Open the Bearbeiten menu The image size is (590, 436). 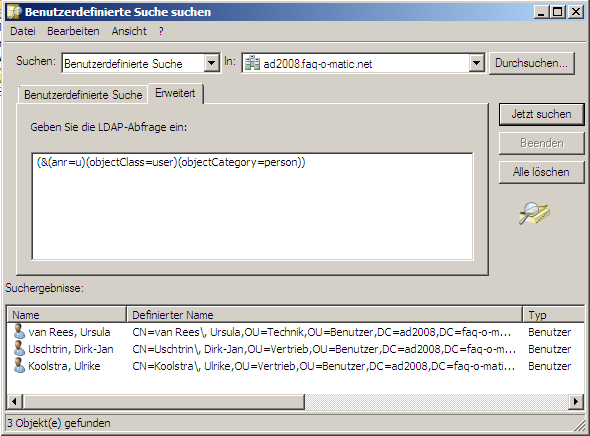point(73,31)
